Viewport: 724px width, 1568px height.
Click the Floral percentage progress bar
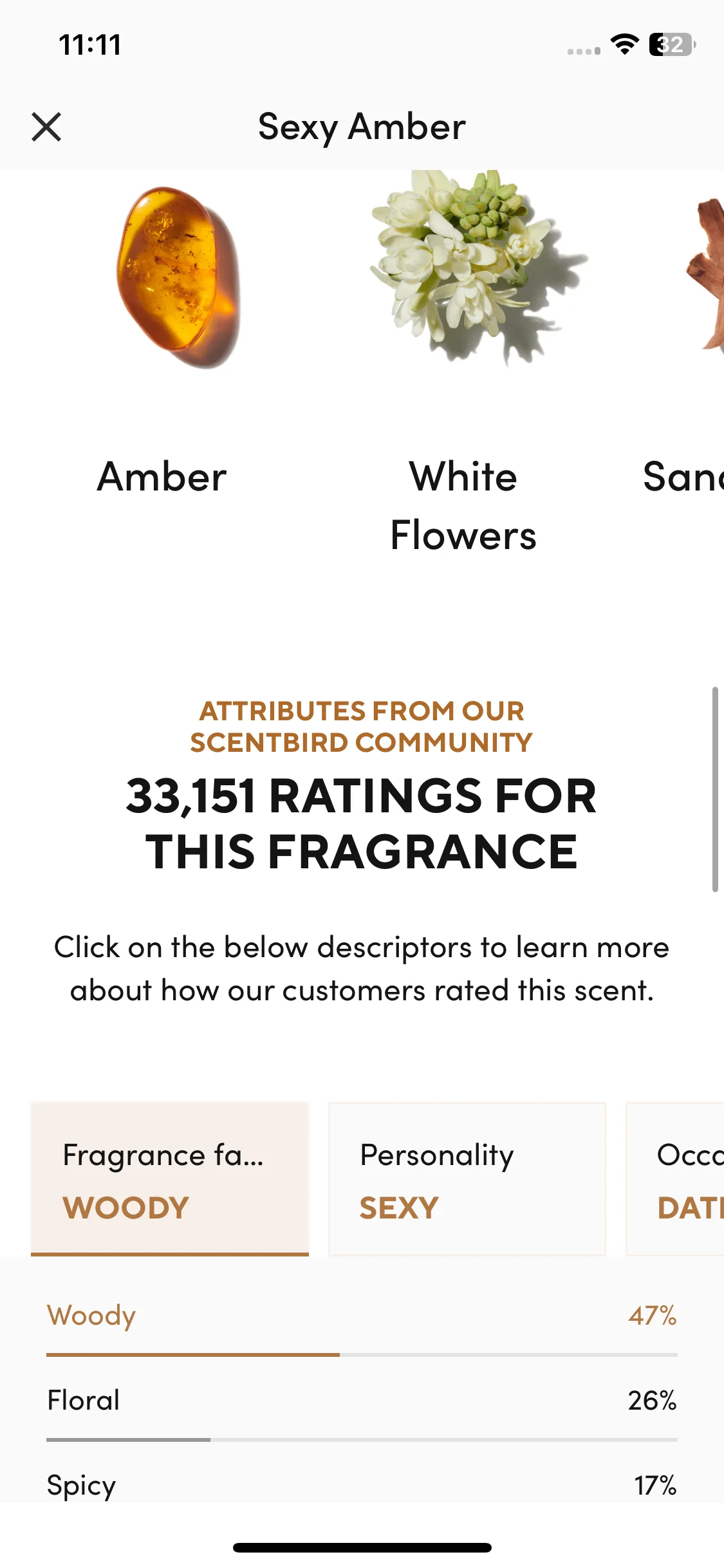pyautogui.click(x=362, y=1439)
